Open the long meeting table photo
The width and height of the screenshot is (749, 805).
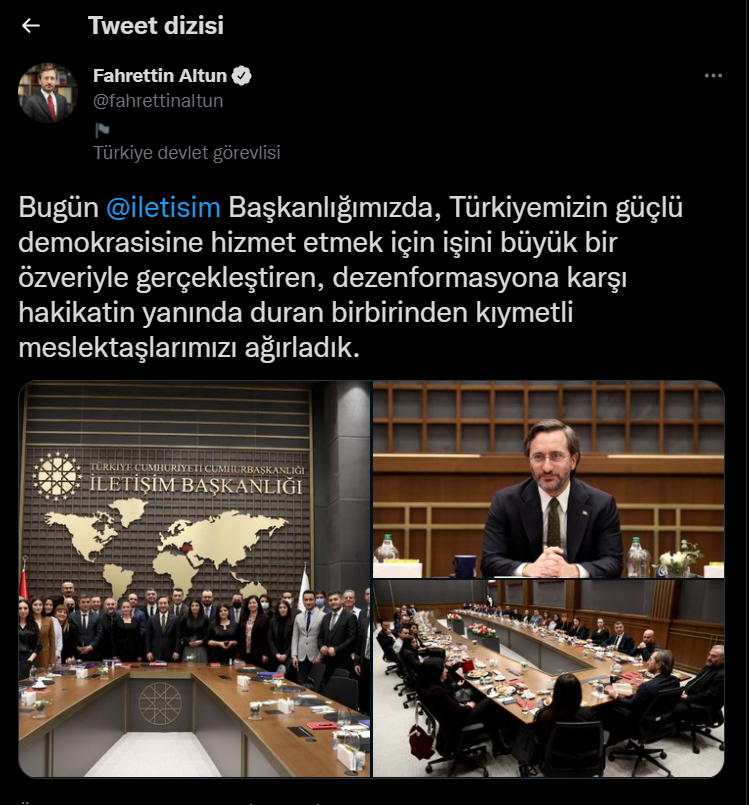tap(548, 678)
